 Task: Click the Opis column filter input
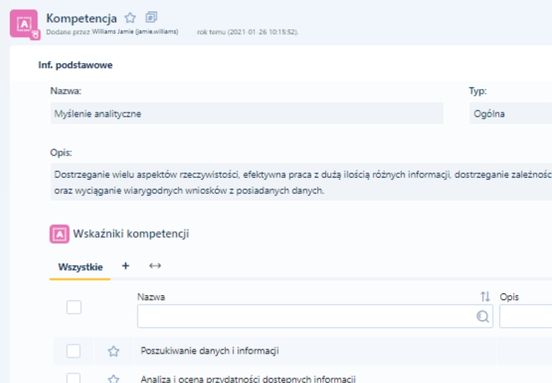526,316
